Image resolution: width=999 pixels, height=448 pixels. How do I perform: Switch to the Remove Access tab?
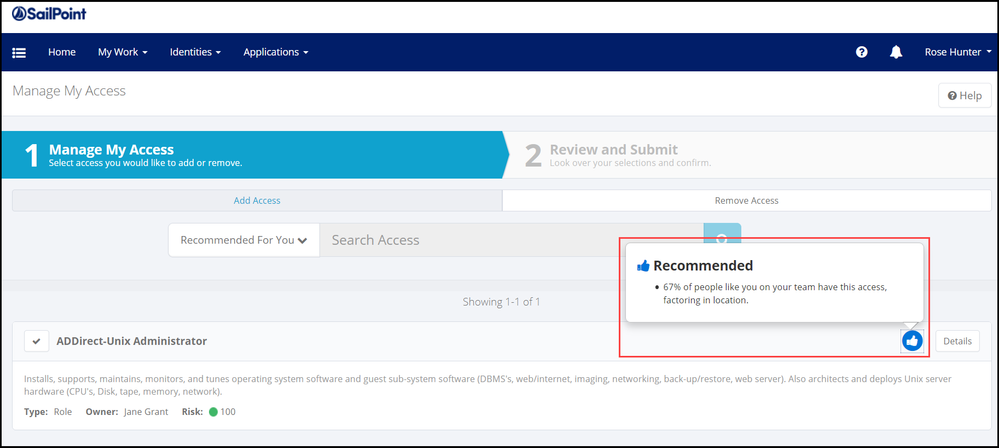(x=746, y=200)
